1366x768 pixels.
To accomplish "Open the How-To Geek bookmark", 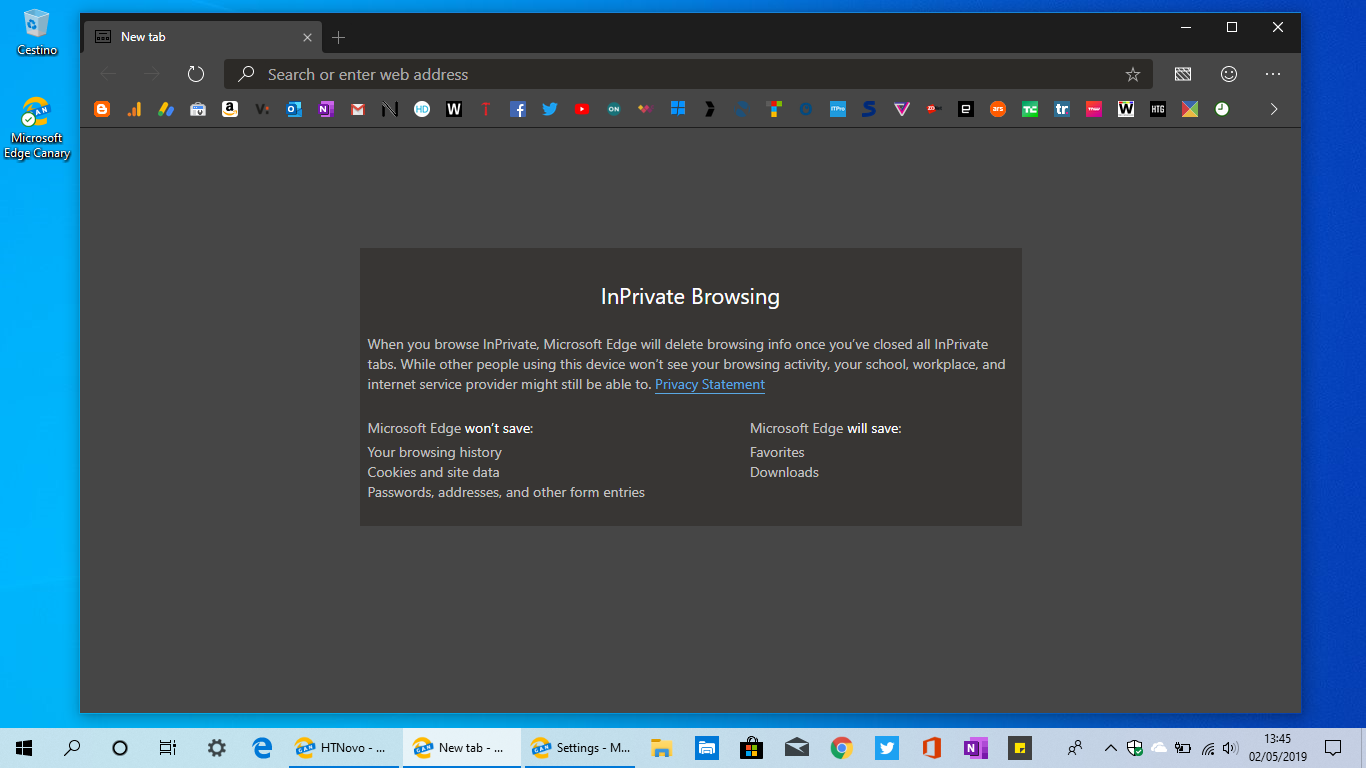I will click(x=1157, y=109).
